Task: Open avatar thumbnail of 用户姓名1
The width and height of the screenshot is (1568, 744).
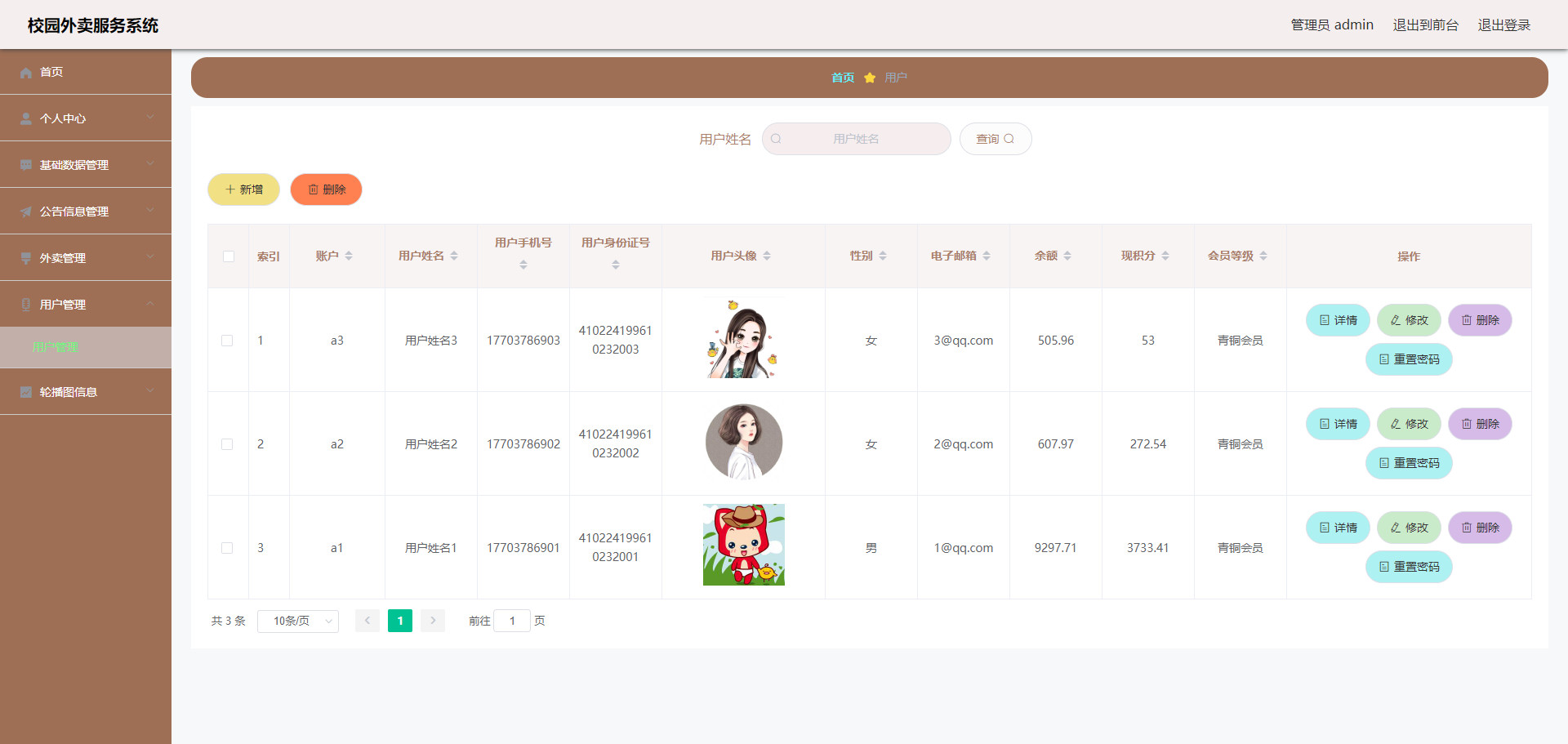Action: 744,545
